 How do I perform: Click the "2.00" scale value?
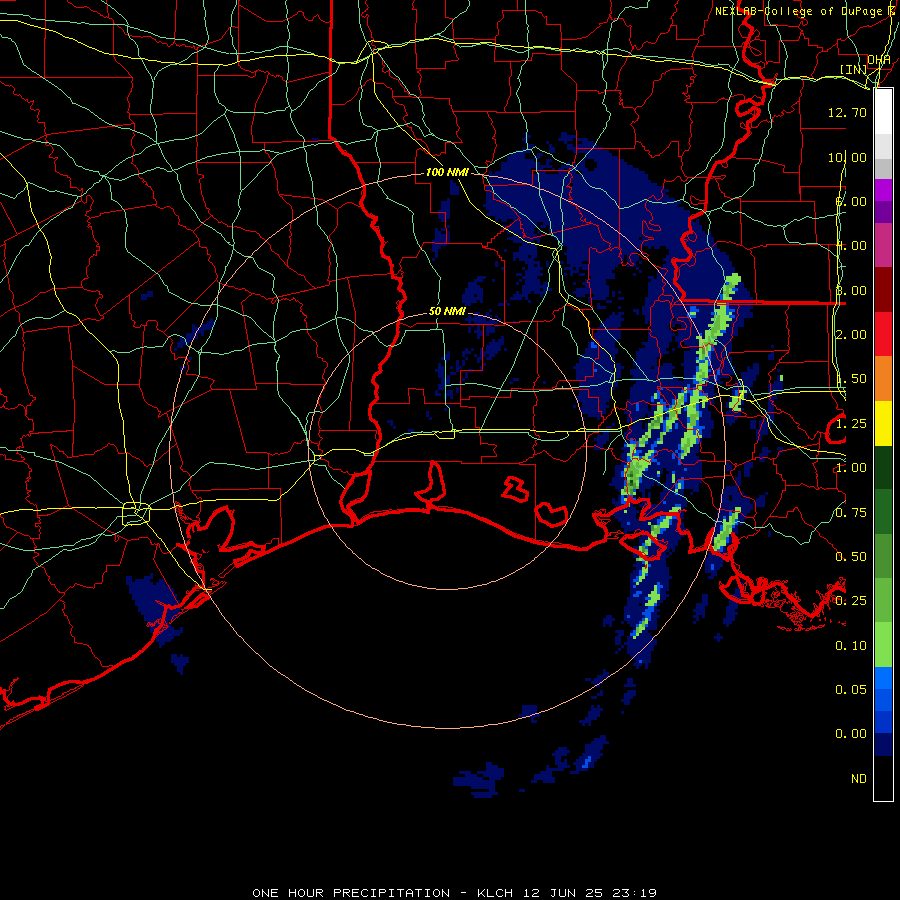click(x=851, y=335)
